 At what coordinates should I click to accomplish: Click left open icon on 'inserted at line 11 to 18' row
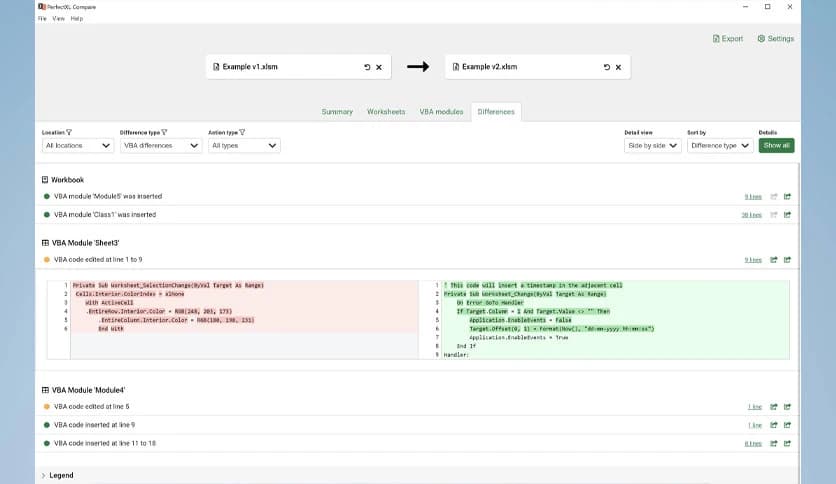774,443
